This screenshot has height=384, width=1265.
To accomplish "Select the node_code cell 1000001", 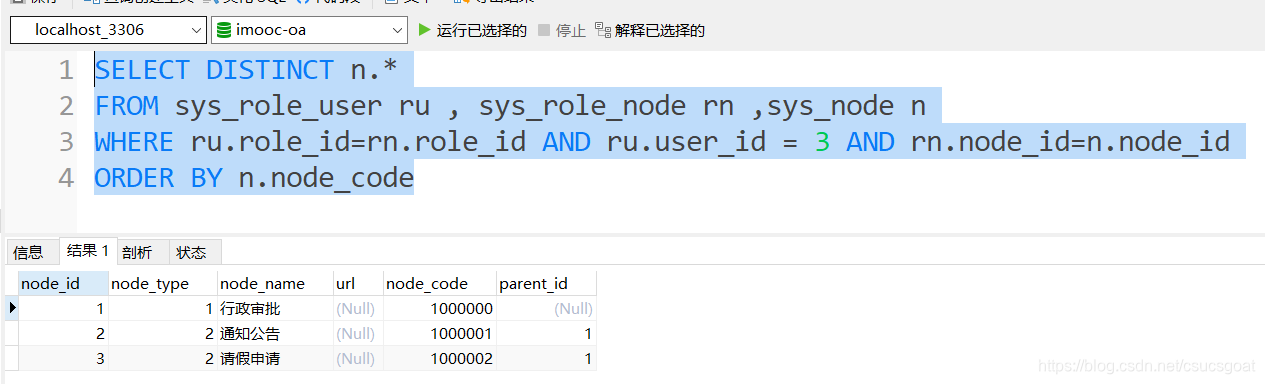I will pyautogui.click(x=439, y=333).
